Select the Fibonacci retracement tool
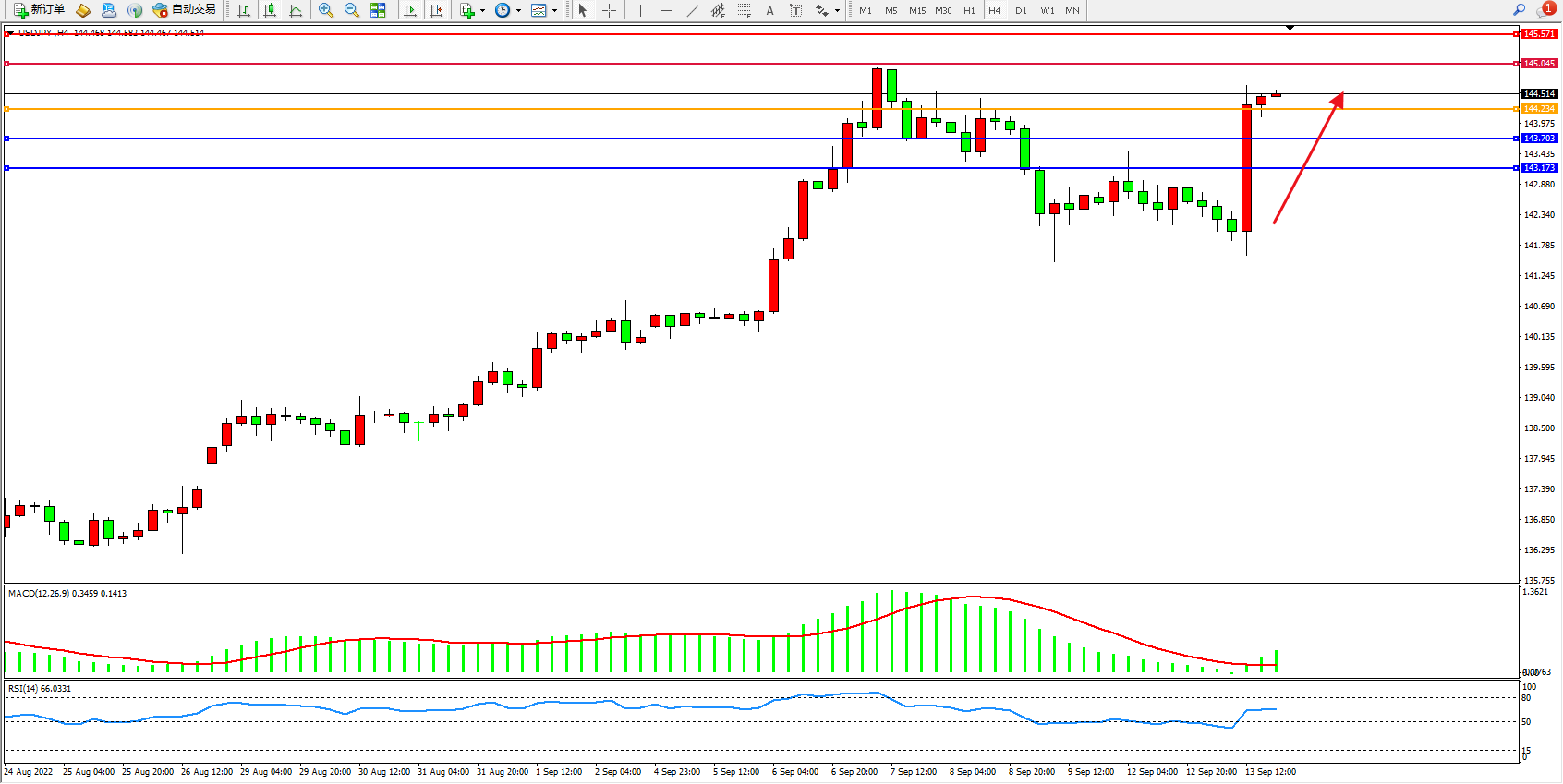 745,10
